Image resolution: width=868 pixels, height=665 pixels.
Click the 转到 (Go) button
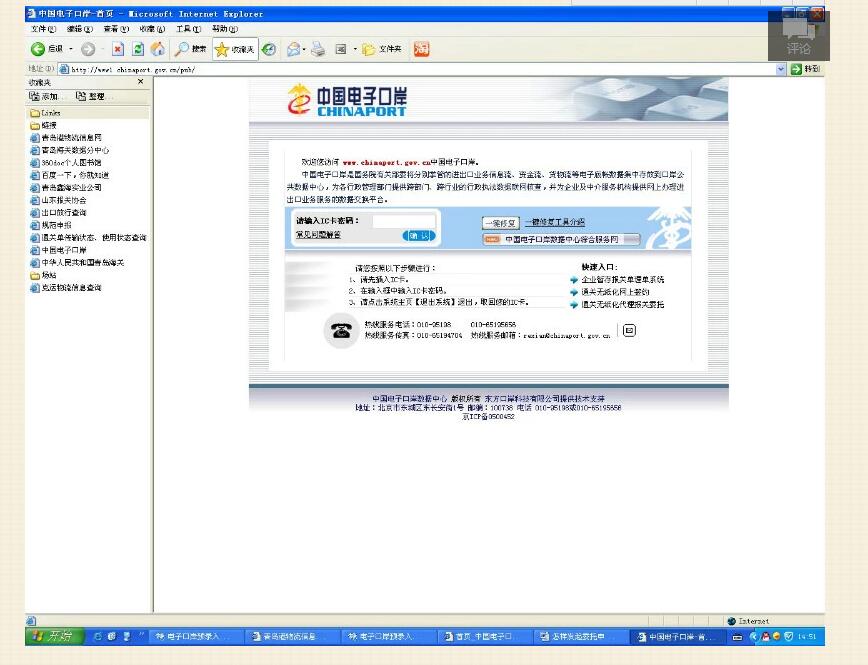(806, 69)
